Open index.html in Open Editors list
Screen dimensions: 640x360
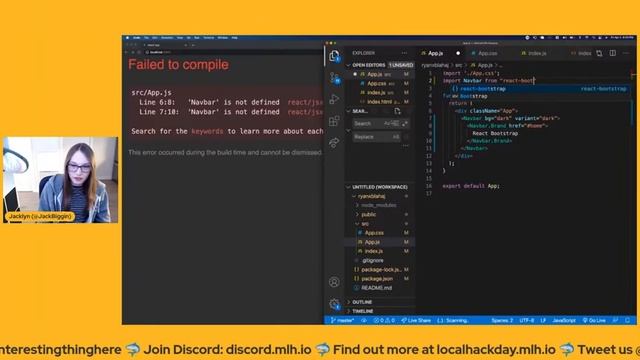(379, 102)
